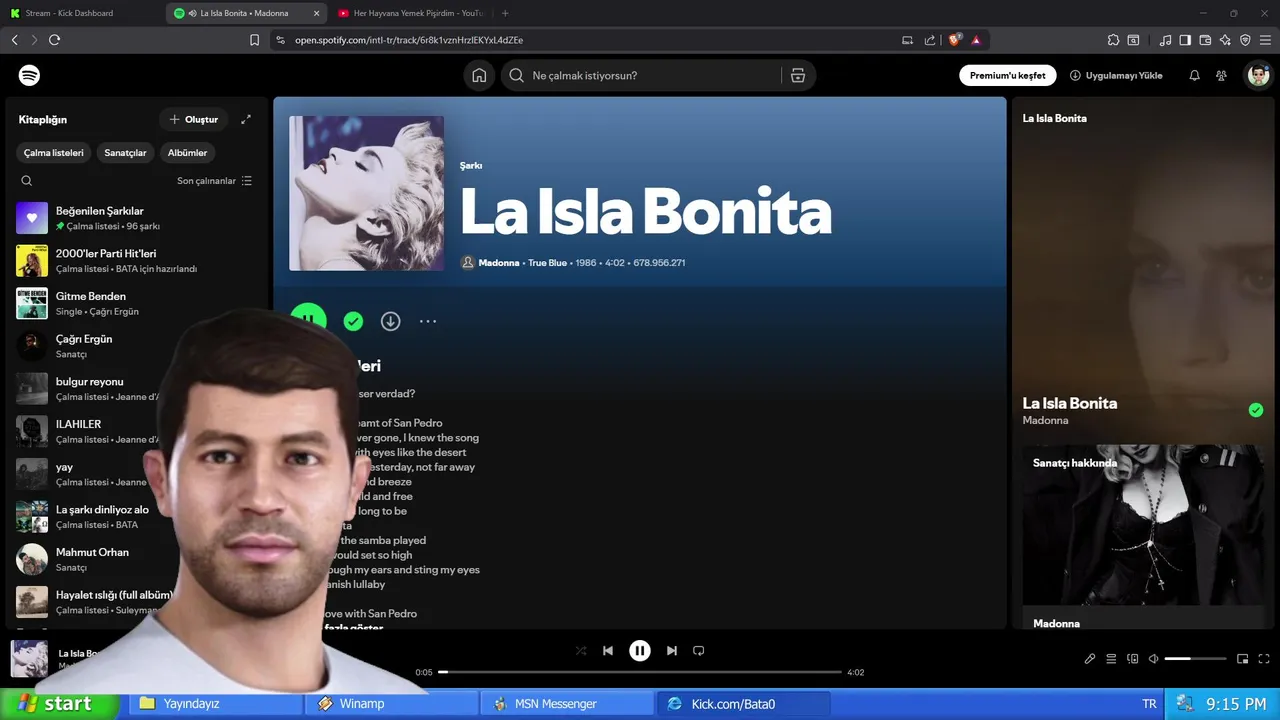
Task: Open the friend activity icon
Action: (1221, 76)
